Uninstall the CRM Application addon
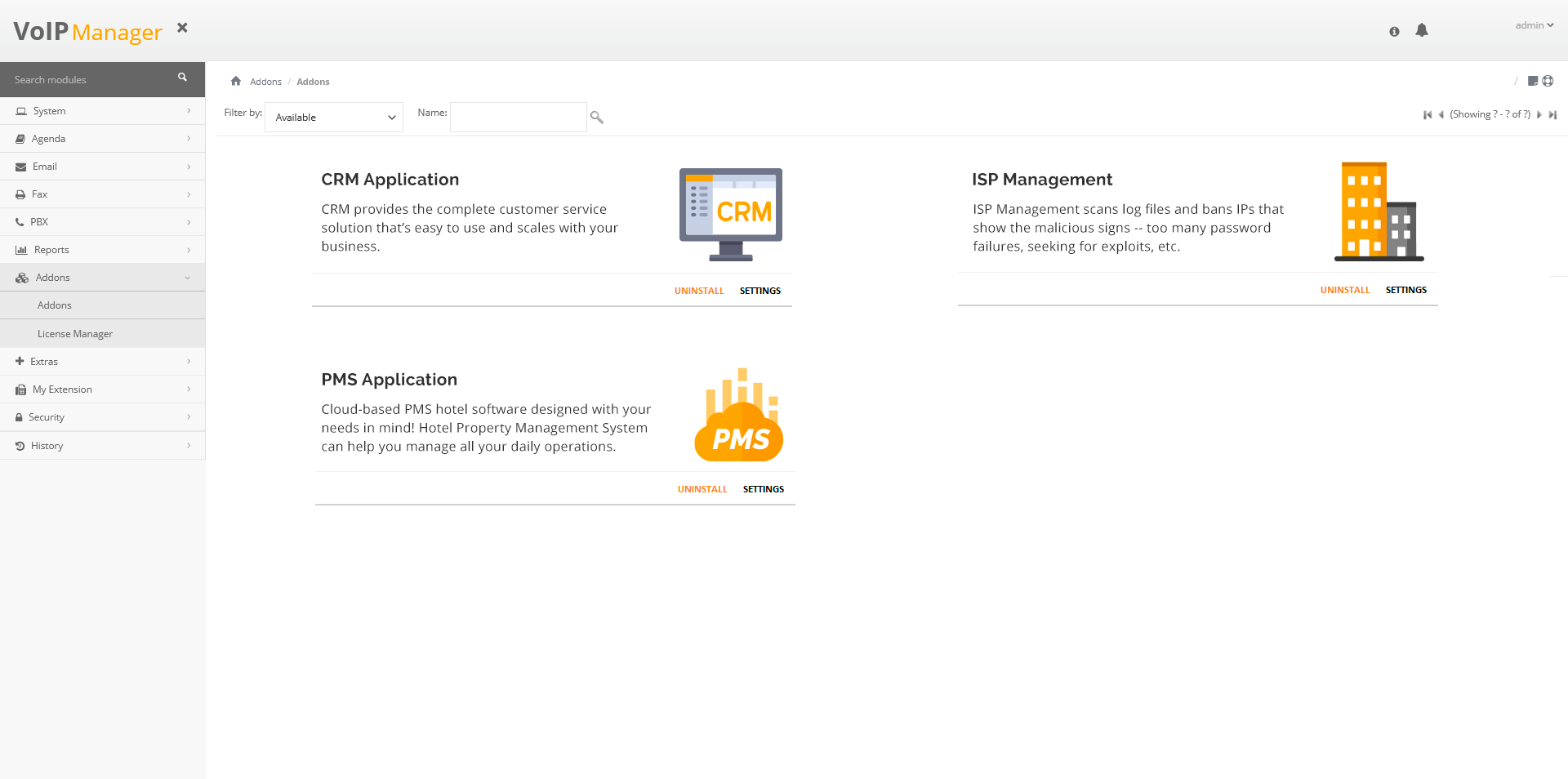Screen dimensions: 1568x779 [x=699, y=291]
